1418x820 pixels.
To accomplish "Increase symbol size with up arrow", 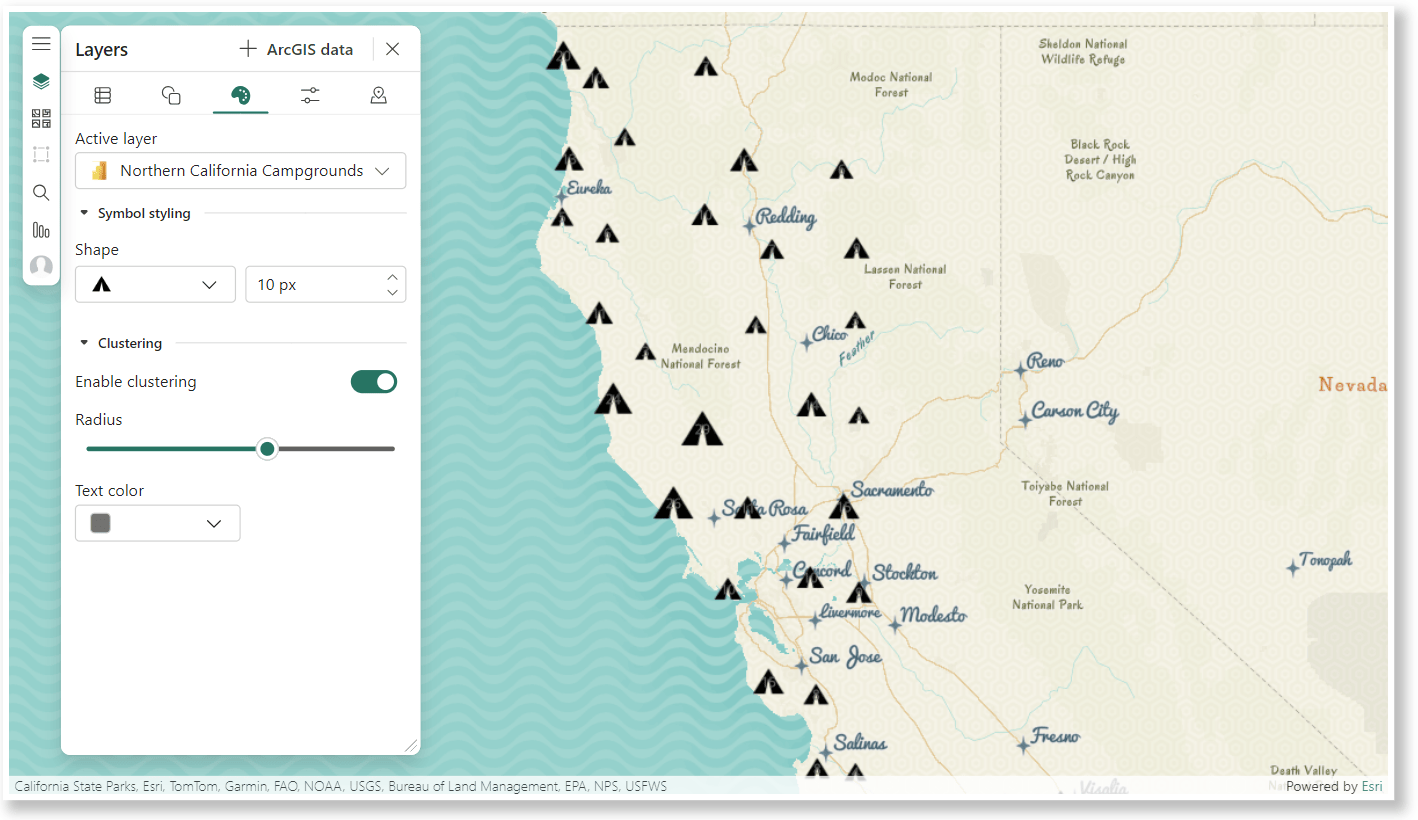I will (393, 277).
